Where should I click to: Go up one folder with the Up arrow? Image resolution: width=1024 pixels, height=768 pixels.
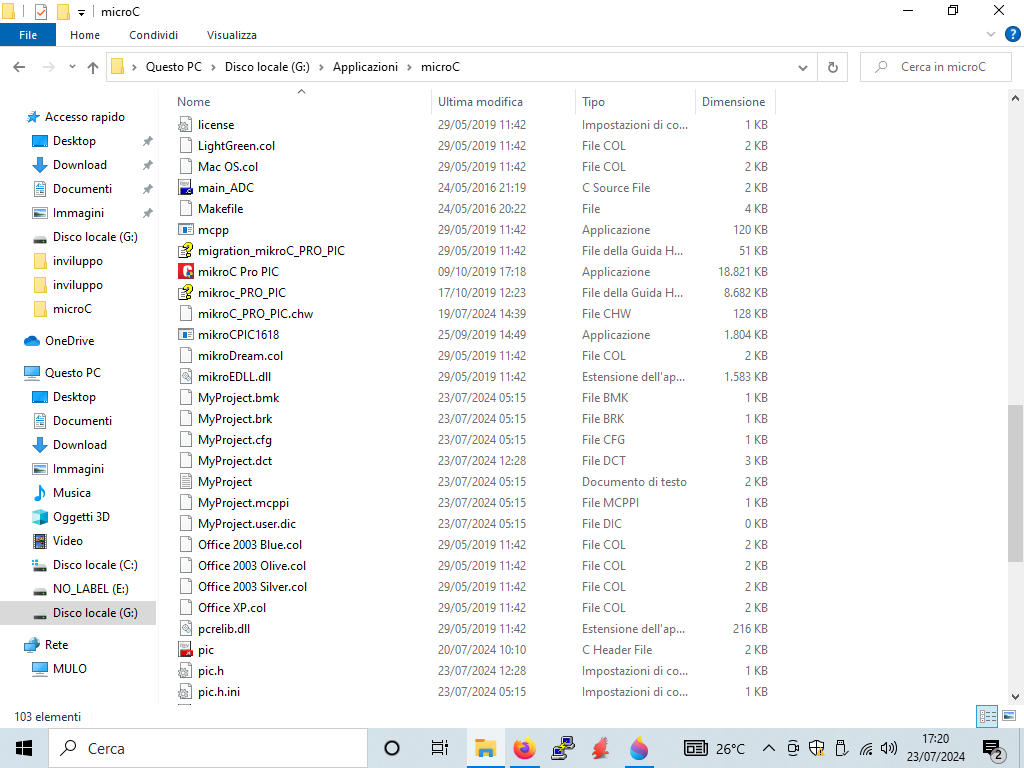coord(93,67)
